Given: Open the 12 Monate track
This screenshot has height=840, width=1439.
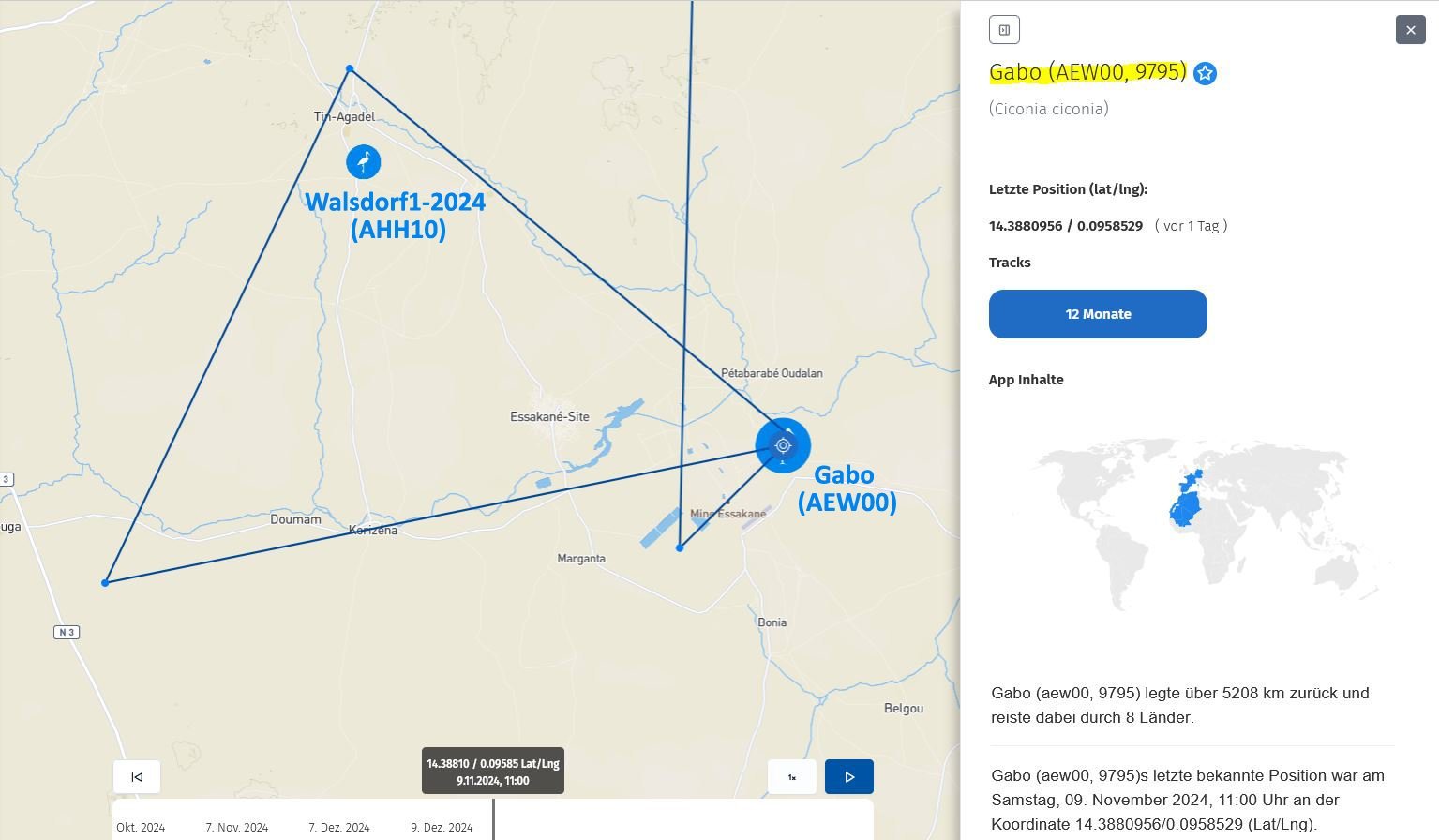Looking at the screenshot, I should [x=1098, y=314].
